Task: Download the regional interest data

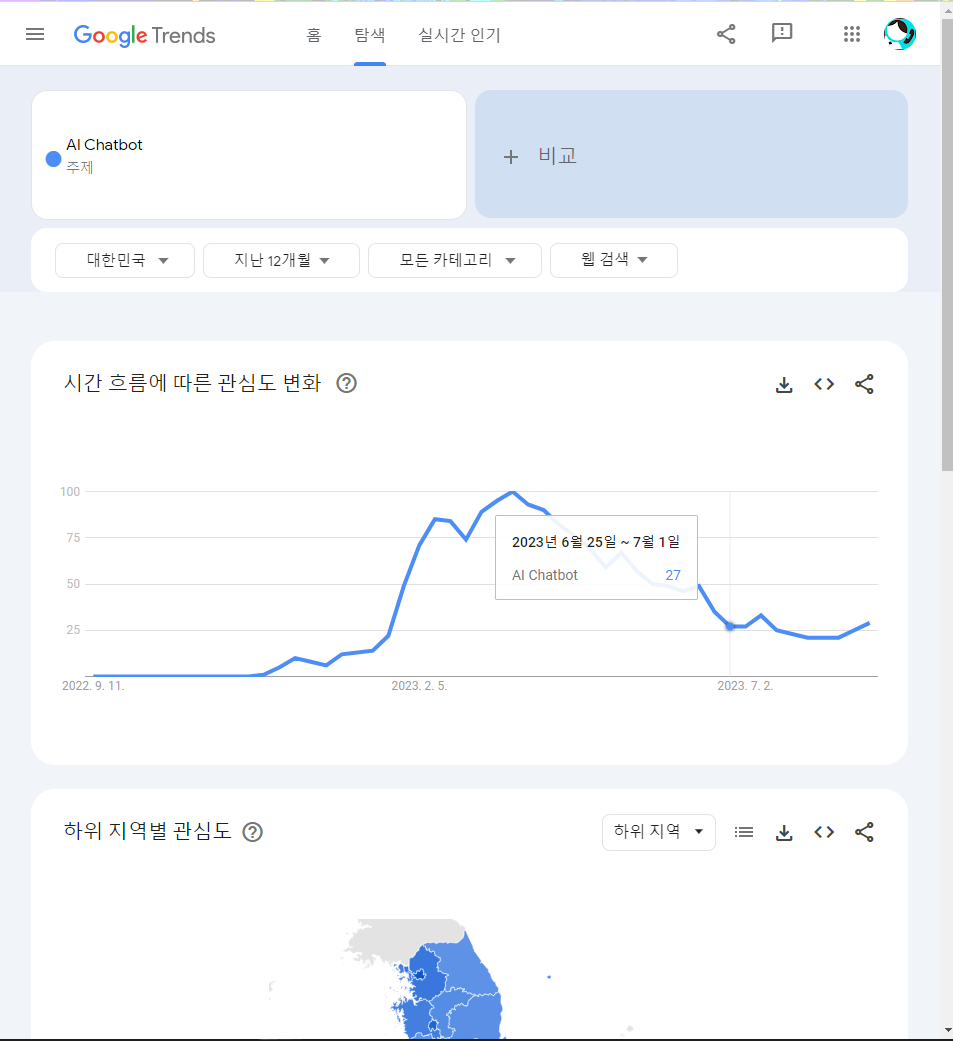Action: [x=784, y=832]
